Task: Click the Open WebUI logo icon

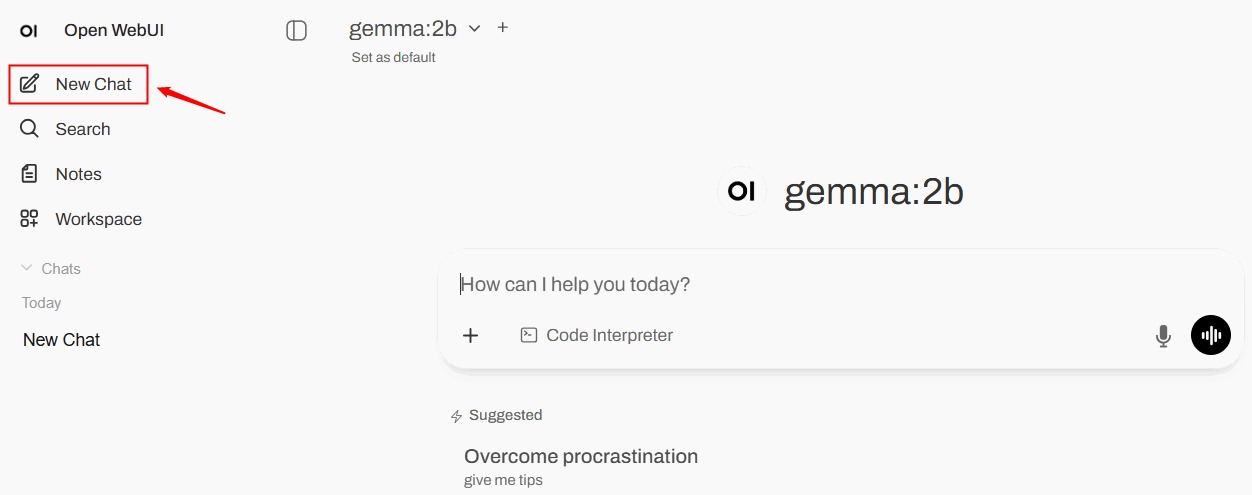Action: (x=29, y=31)
